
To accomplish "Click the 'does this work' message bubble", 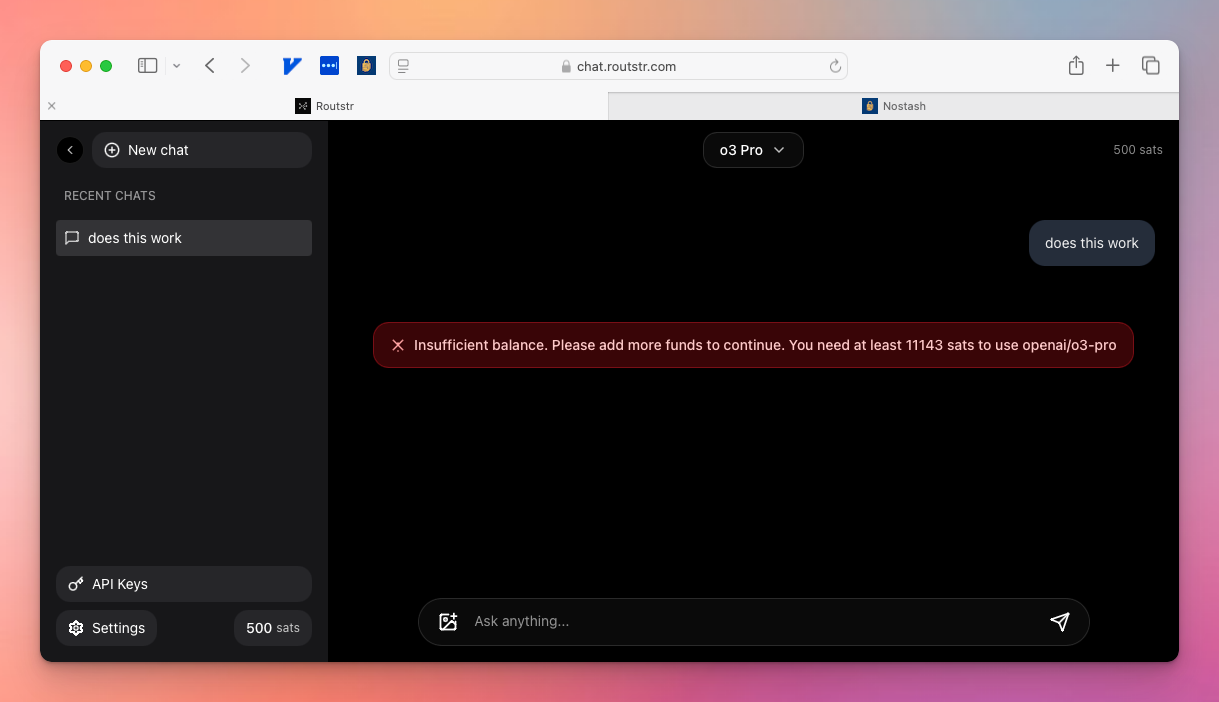I will pyautogui.click(x=1092, y=243).
